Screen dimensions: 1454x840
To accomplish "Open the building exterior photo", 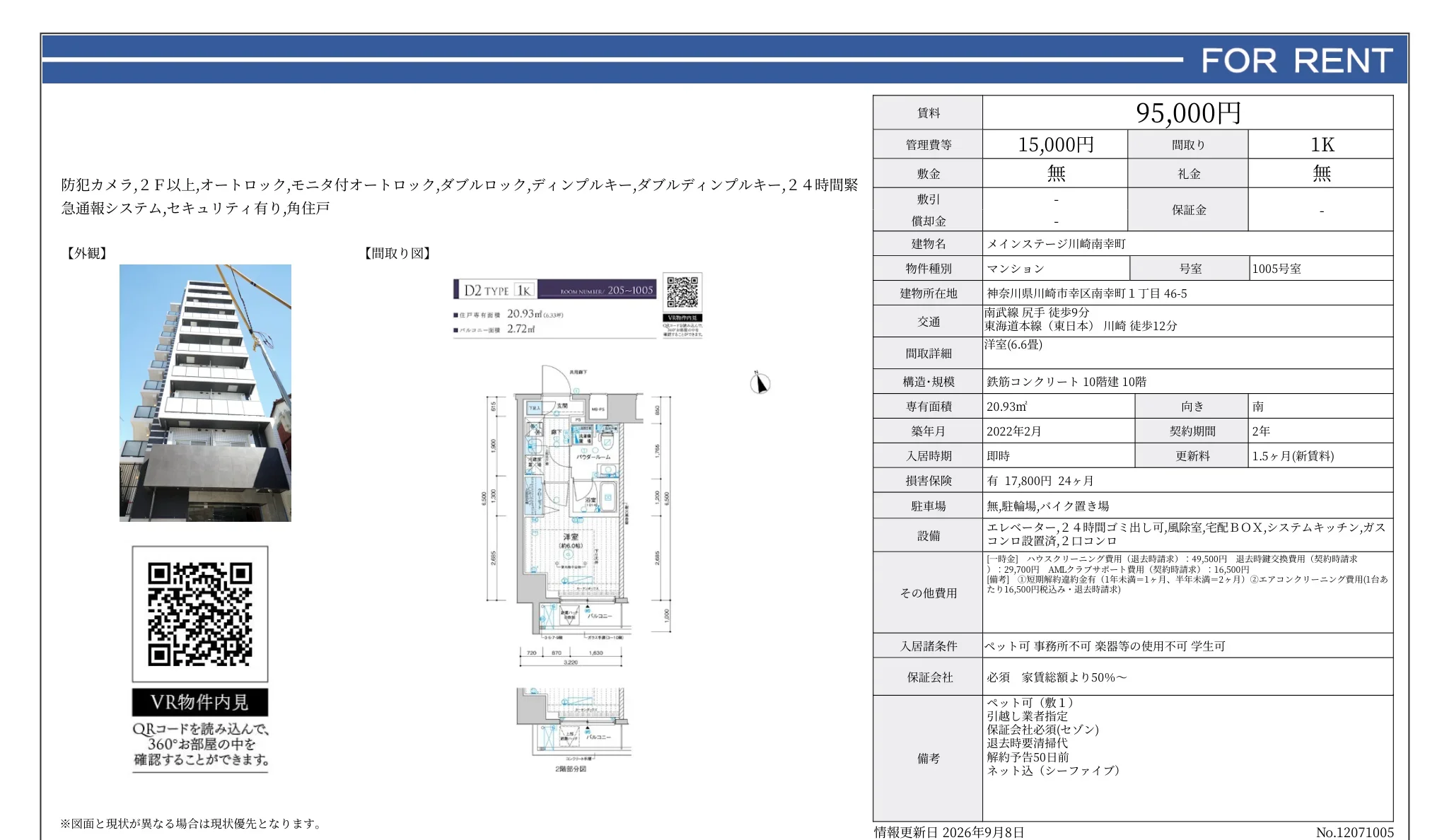I will pos(205,393).
